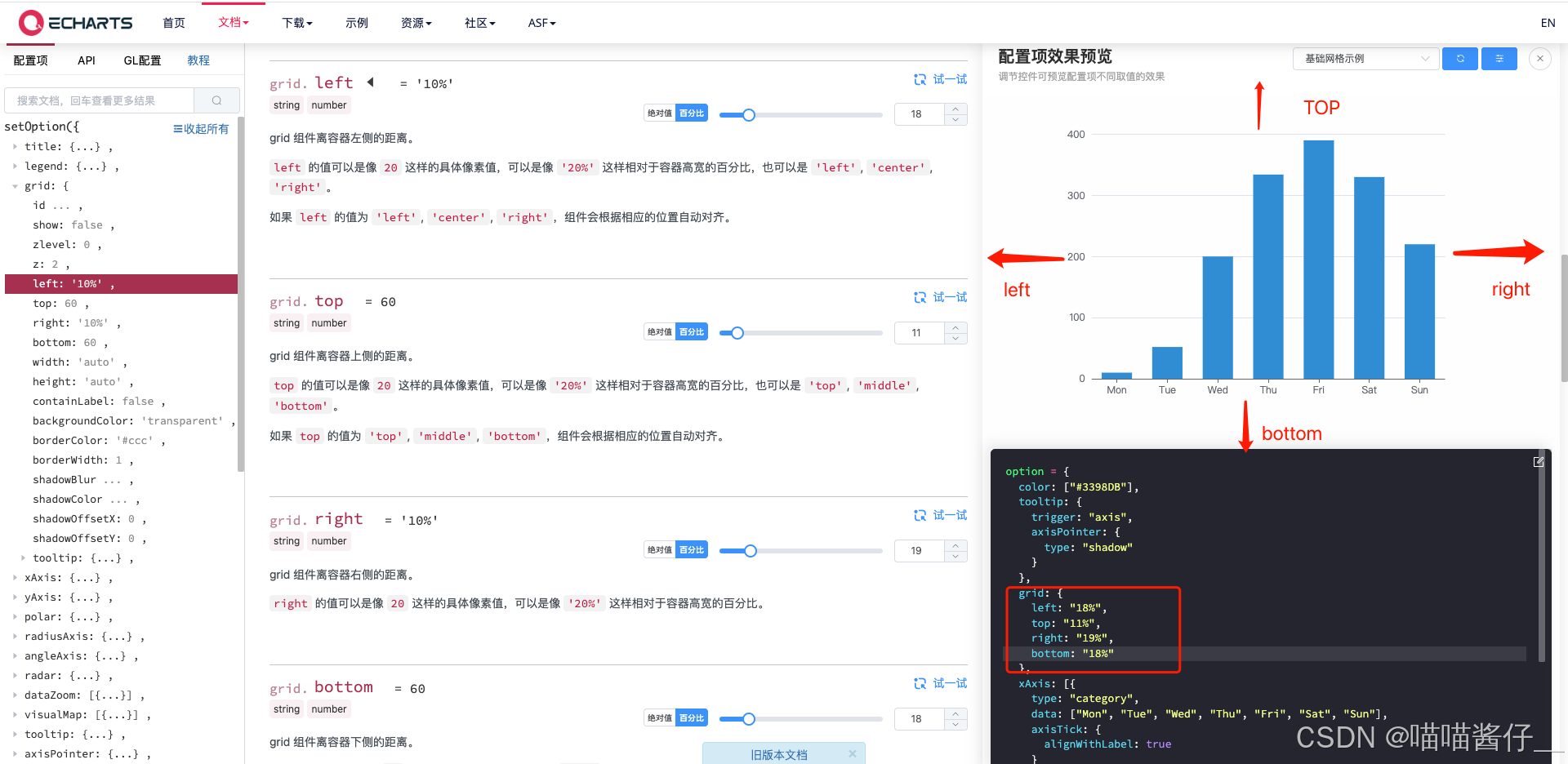
Task: Click the sidebar tree scrollbar
Action: [240, 294]
